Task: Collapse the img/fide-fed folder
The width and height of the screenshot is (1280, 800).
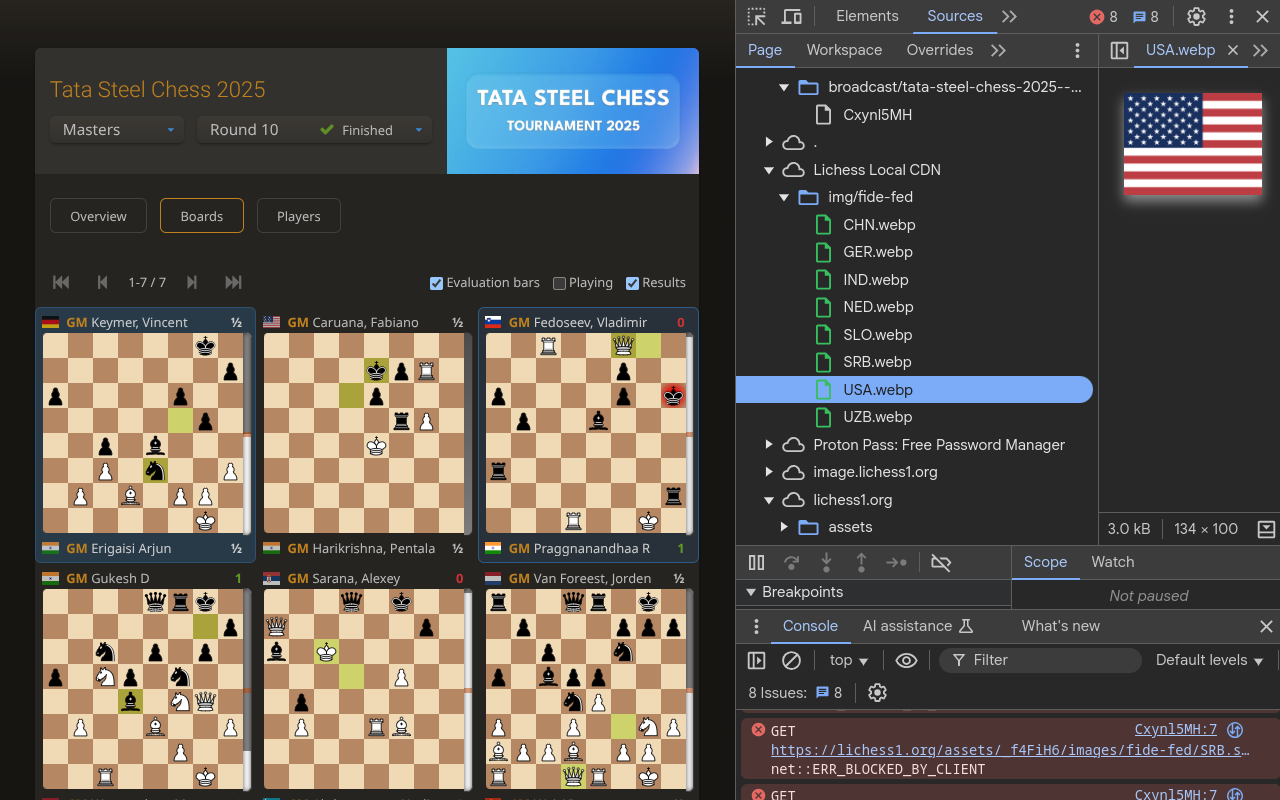Action: pyautogui.click(x=785, y=197)
